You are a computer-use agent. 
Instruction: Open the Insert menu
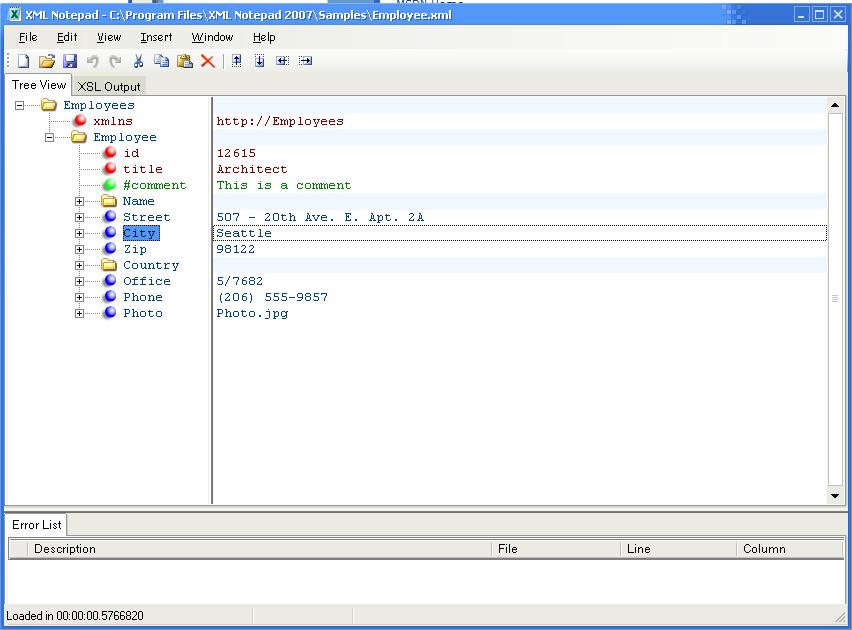click(156, 37)
